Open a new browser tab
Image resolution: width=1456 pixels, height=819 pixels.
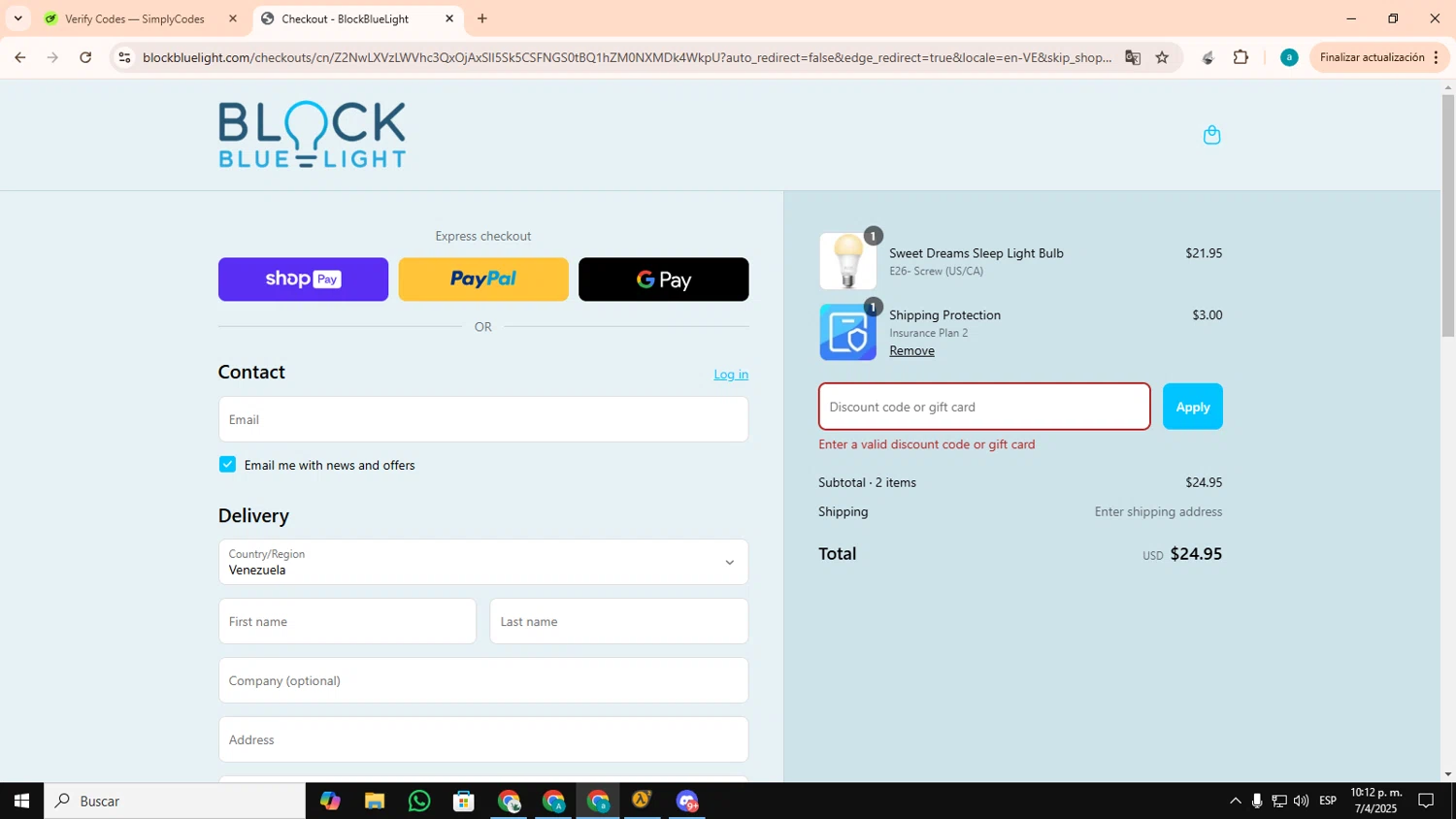coord(482,18)
